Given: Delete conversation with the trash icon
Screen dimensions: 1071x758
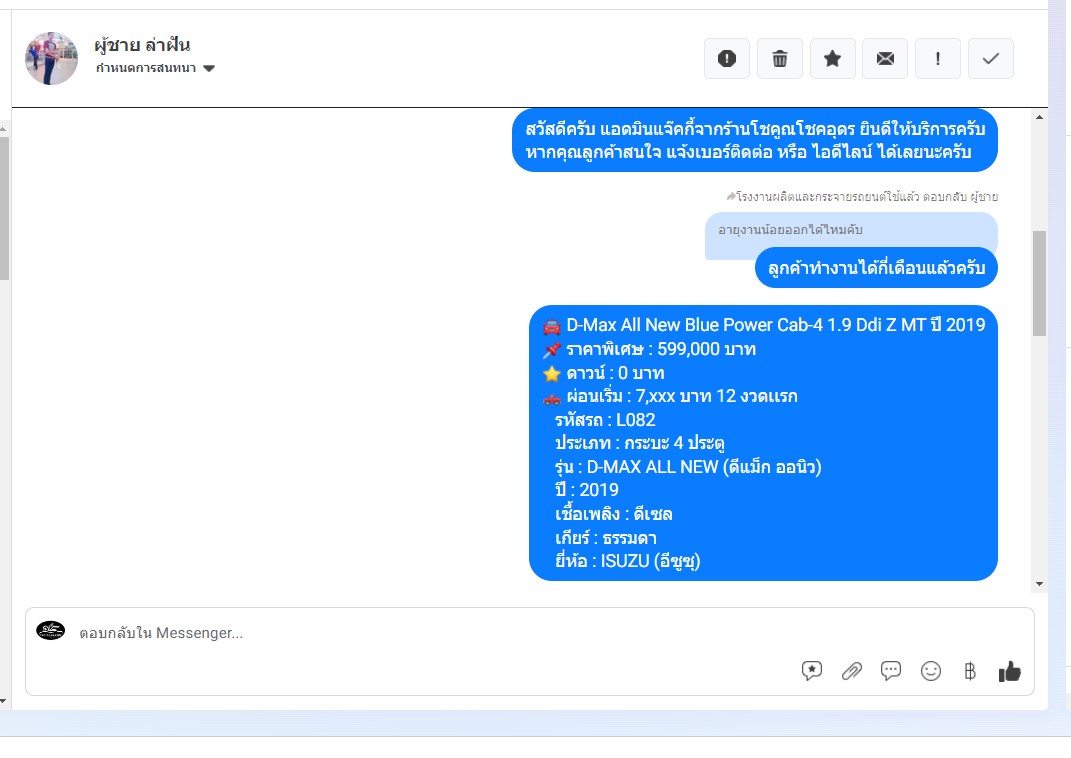Looking at the screenshot, I should coord(779,59).
